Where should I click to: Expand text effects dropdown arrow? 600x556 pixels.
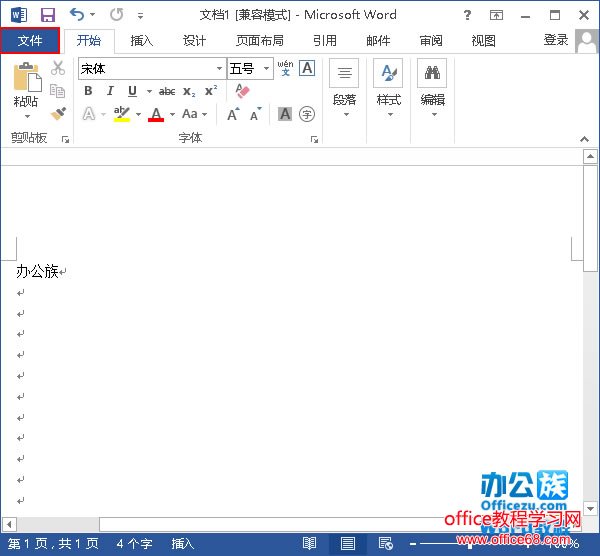coord(103,114)
